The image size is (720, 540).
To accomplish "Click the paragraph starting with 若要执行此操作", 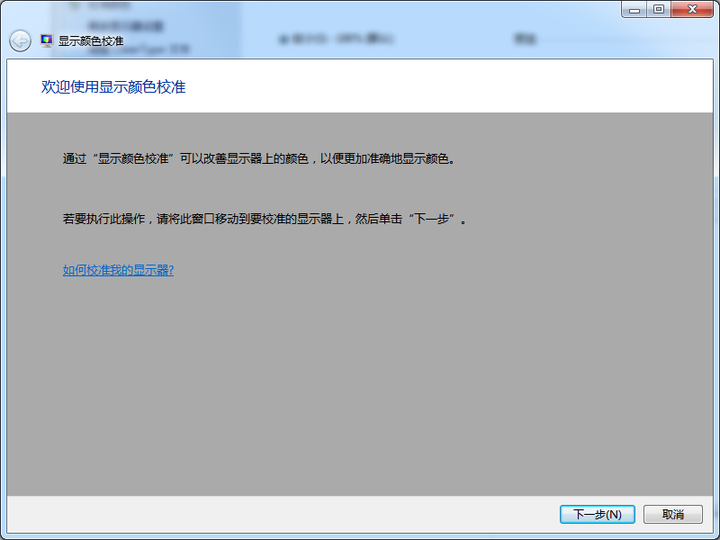I will [x=265, y=219].
